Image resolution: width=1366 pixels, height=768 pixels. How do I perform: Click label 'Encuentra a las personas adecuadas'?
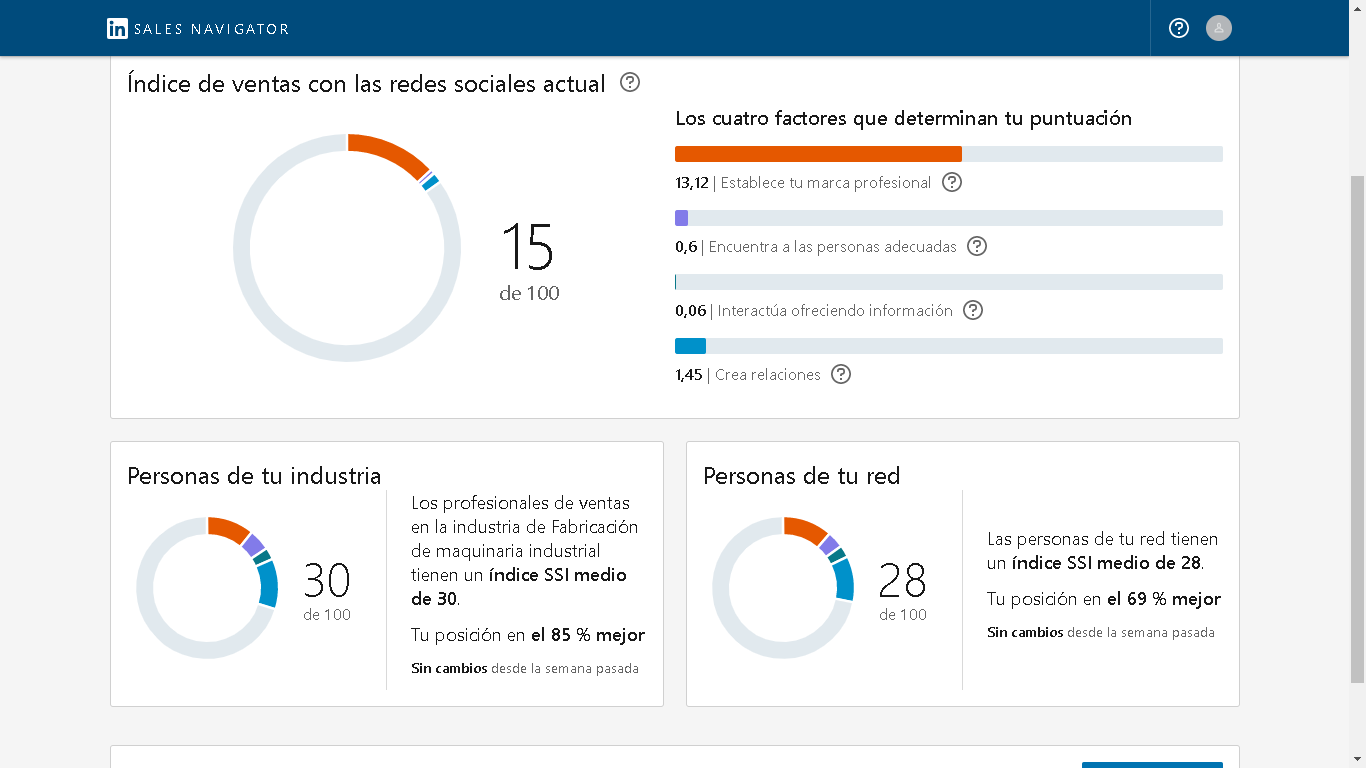833,247
